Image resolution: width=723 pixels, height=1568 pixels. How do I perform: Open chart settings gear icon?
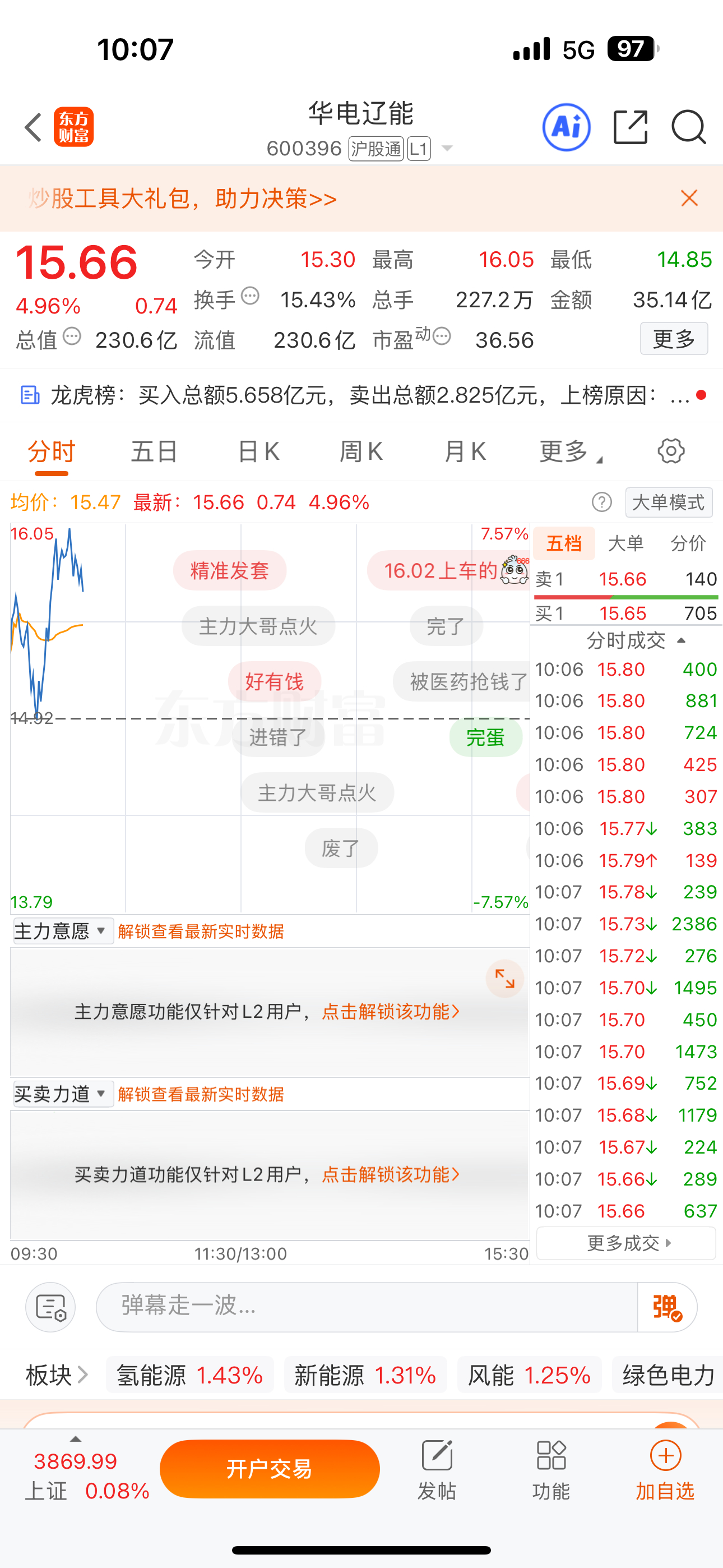671,451
